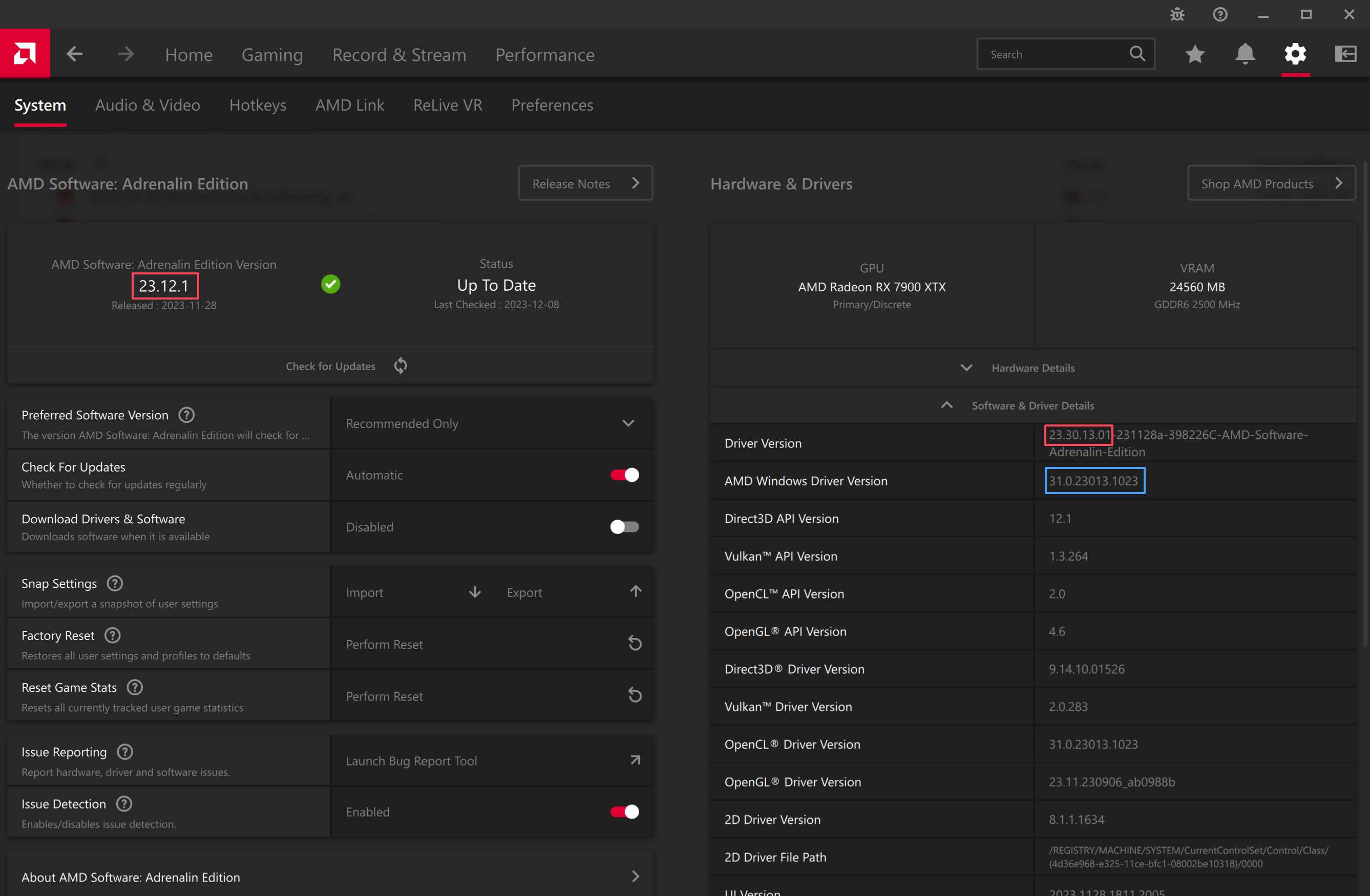Enable Download Drivers & Software toggle
This screenshot has width=1370, height=896.
click(624, 527)
